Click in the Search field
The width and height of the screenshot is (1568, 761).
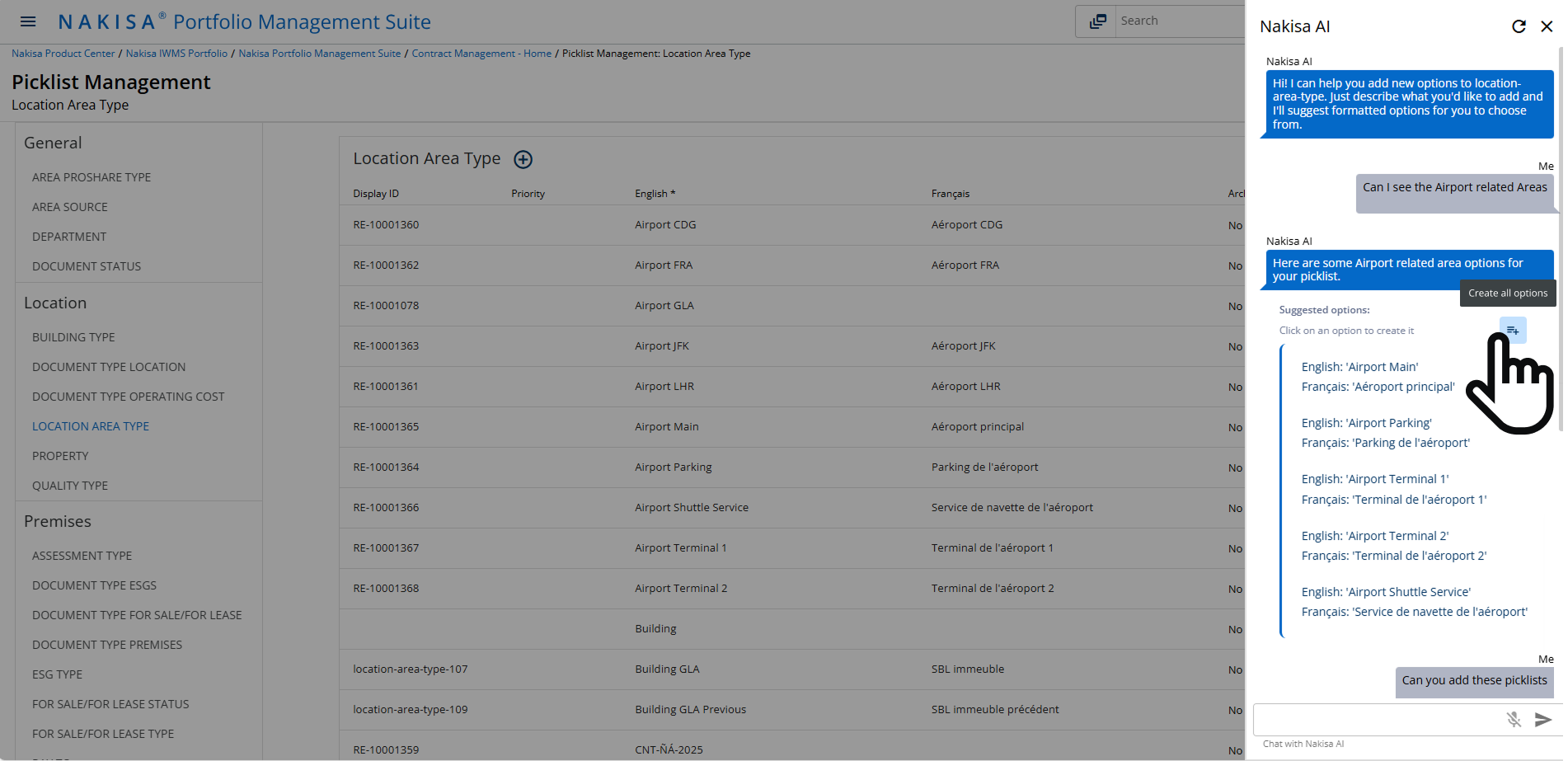tap(1179, 20)
